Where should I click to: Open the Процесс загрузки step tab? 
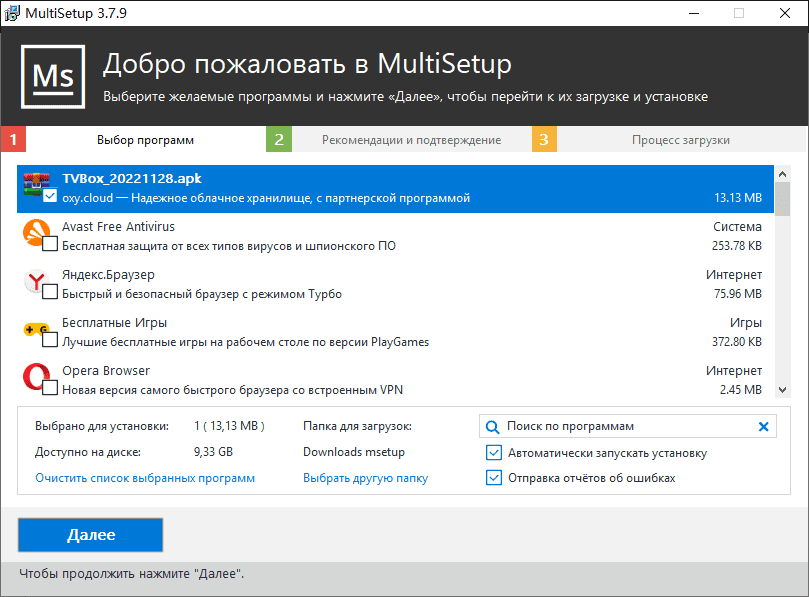(x=680, y=140)
